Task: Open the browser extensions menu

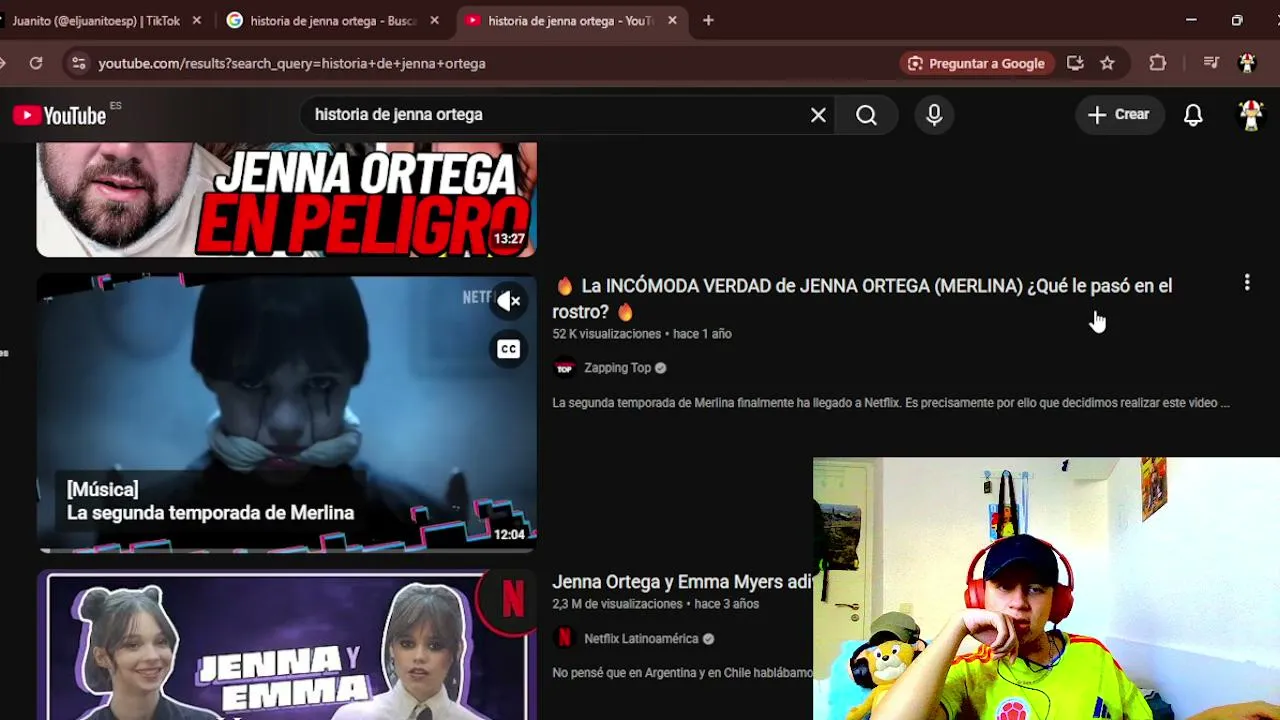Action: coord(1157,63)
